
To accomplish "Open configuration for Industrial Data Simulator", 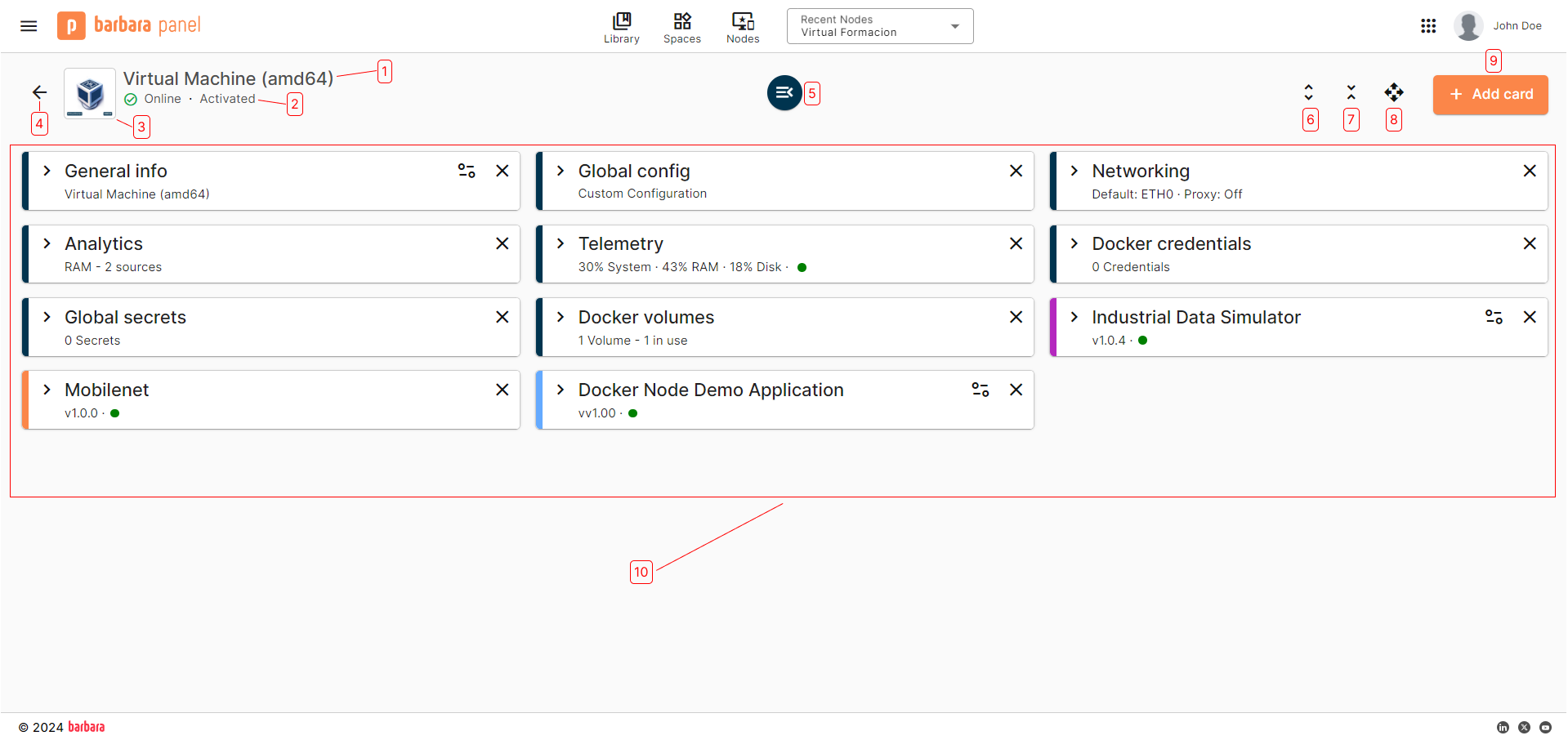I will [1494, 317].
